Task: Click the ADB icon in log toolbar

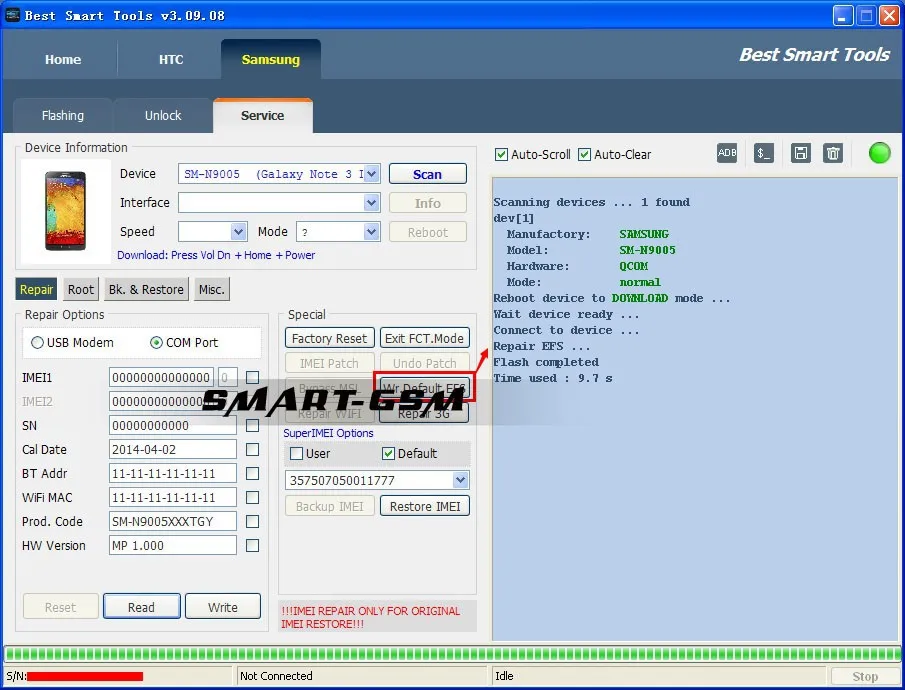Action: 727,153
